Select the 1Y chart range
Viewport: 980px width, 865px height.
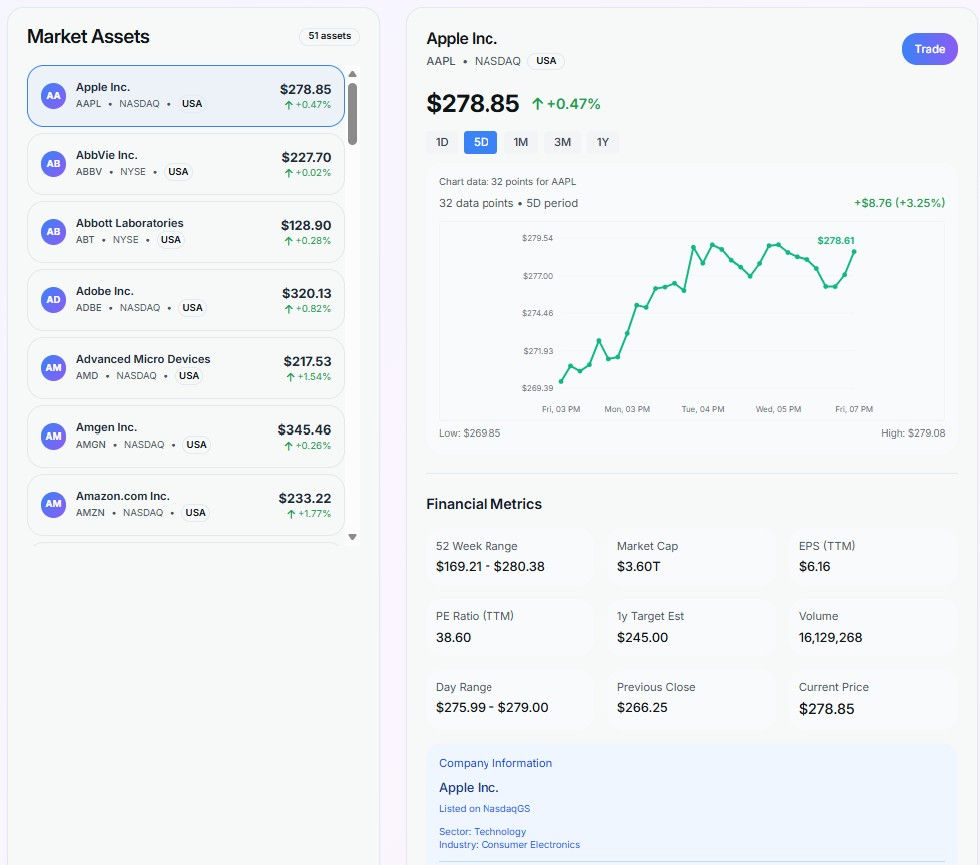coord(602,142)
